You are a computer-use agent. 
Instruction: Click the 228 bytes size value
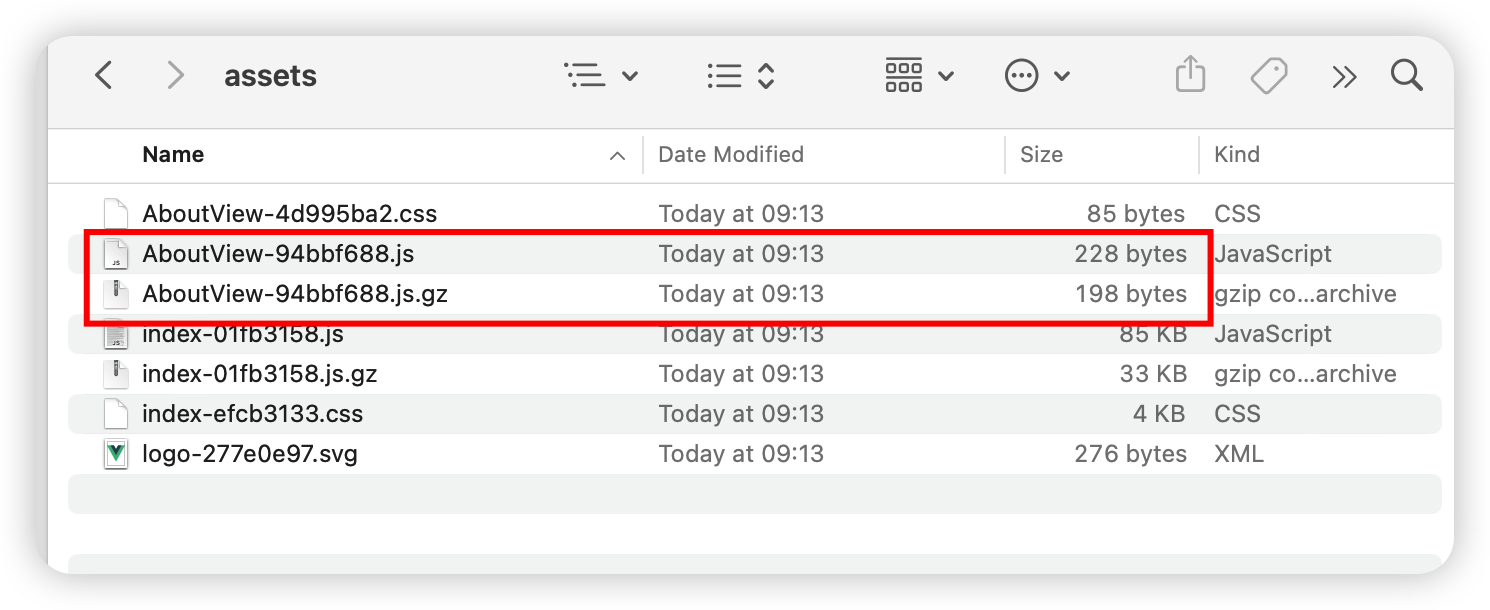pyautogui.click(x=1130, y=254)
